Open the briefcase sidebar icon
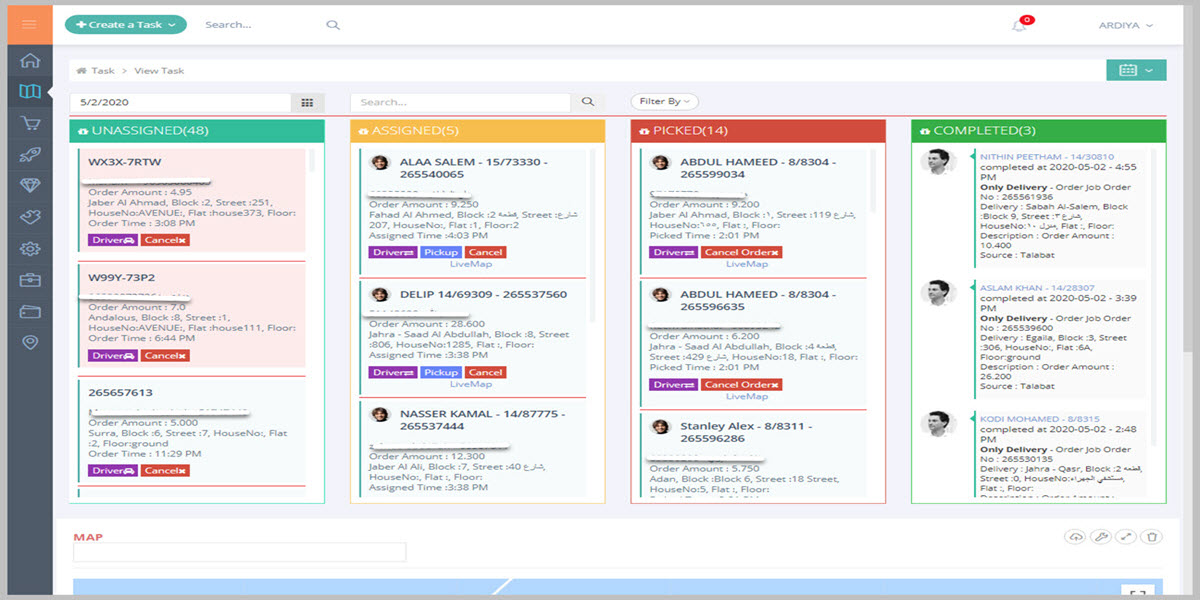 coord(30,280)
